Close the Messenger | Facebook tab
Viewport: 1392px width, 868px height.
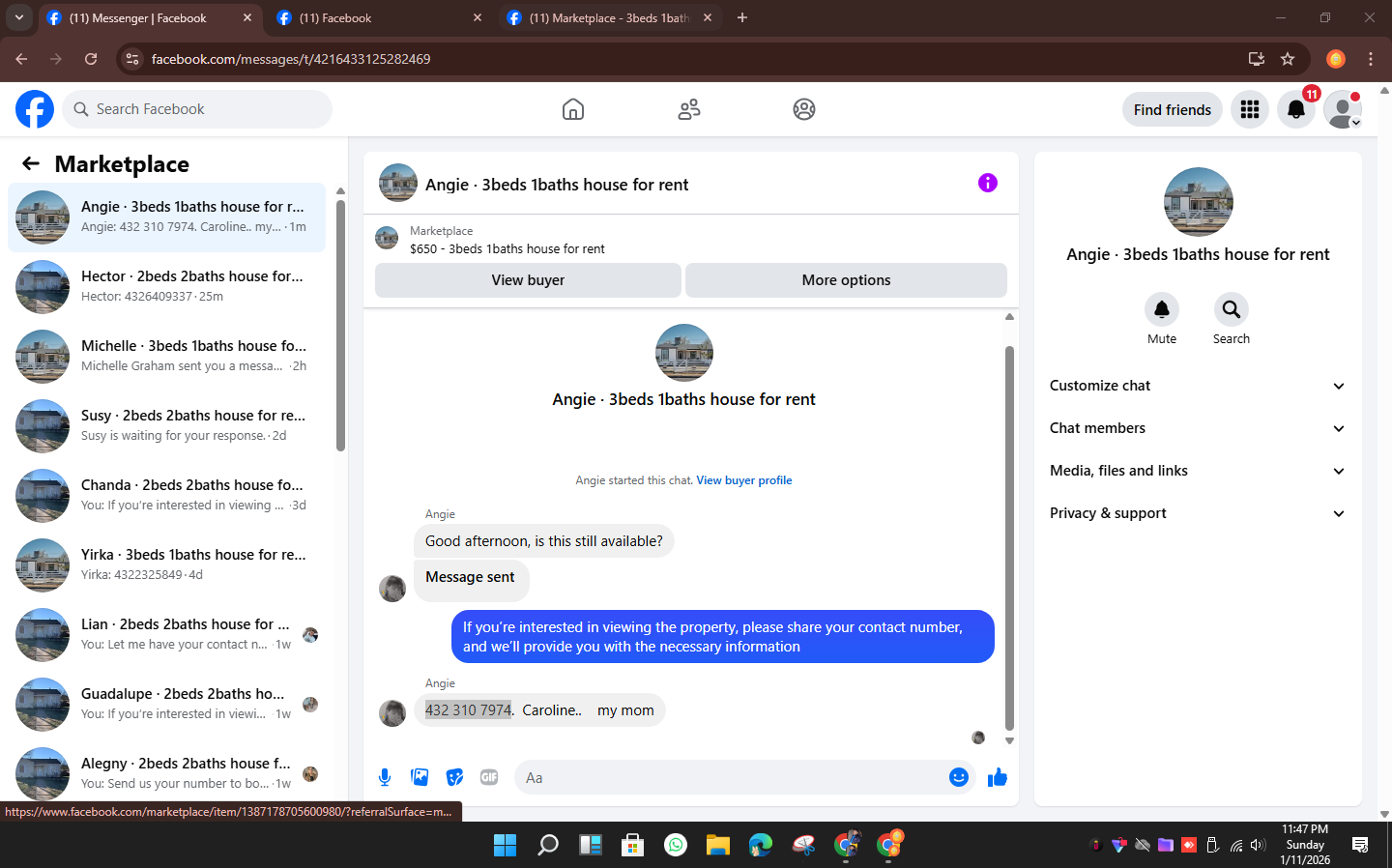click(x=247, y=17)
